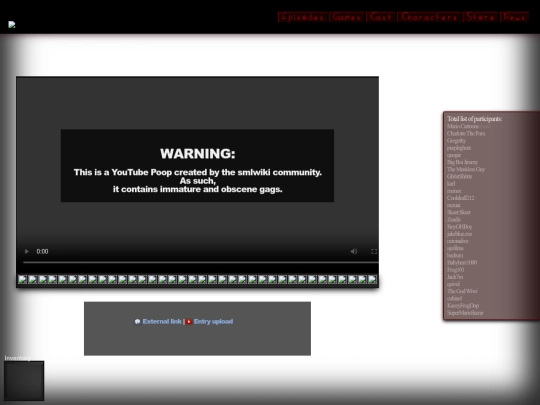This screenshot has height=405, width=540.
Task: Open the Entry upload link
Action: [x=213, y=321]
